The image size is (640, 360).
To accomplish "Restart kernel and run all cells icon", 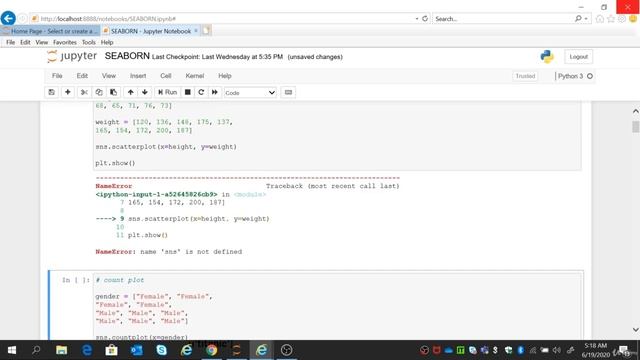I will (x=215, y=92).
